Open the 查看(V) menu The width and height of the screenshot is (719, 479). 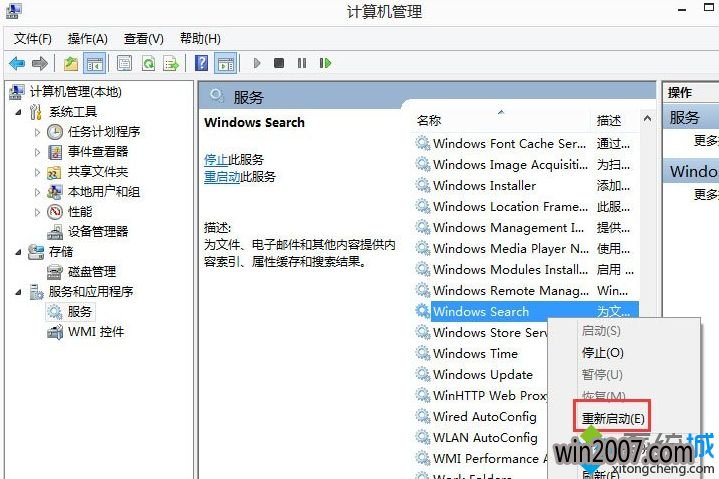pos(144,39)
